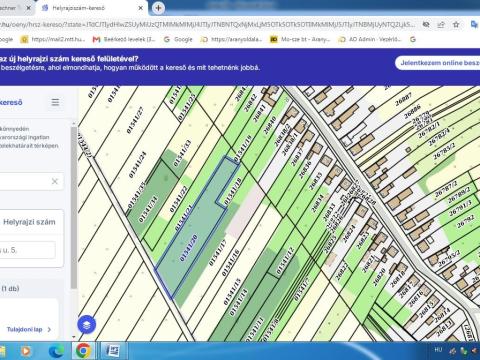The image size is (480, 360).
Task: Click the translate icon in address bar
Action: 474,25
